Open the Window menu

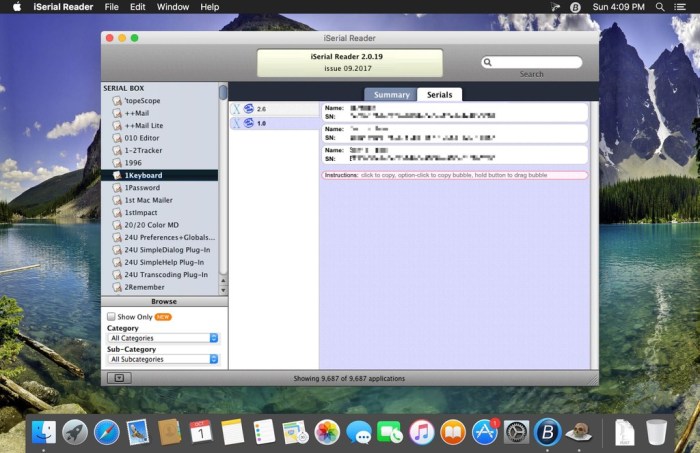click(x=173, y=7)
